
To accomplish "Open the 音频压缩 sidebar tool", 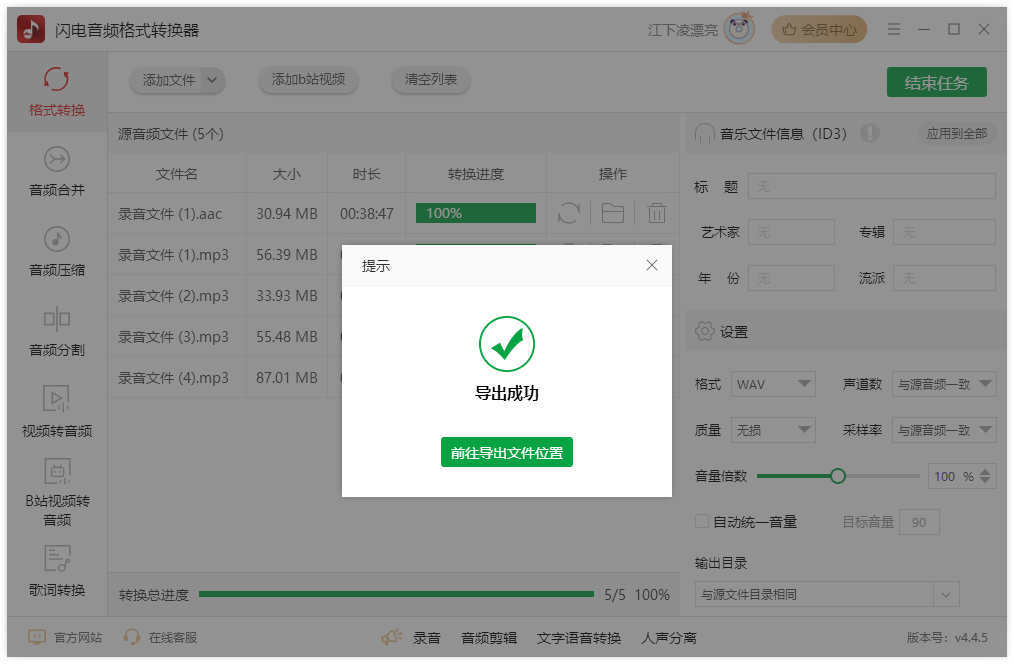I will (57, 253).
